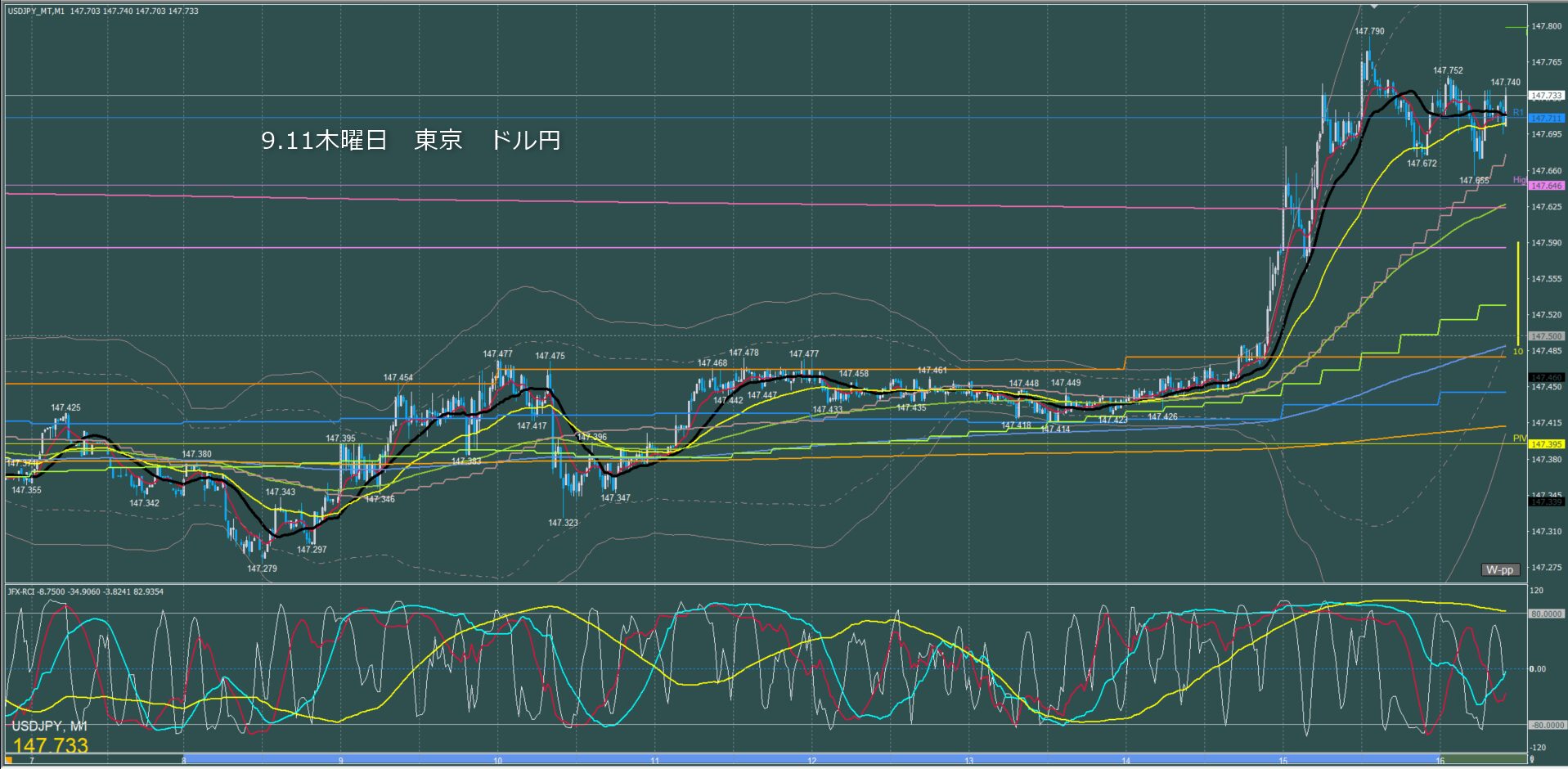1568x769 pixels.
Task: Click the 147.279 low price label
Action: (262, 569)
